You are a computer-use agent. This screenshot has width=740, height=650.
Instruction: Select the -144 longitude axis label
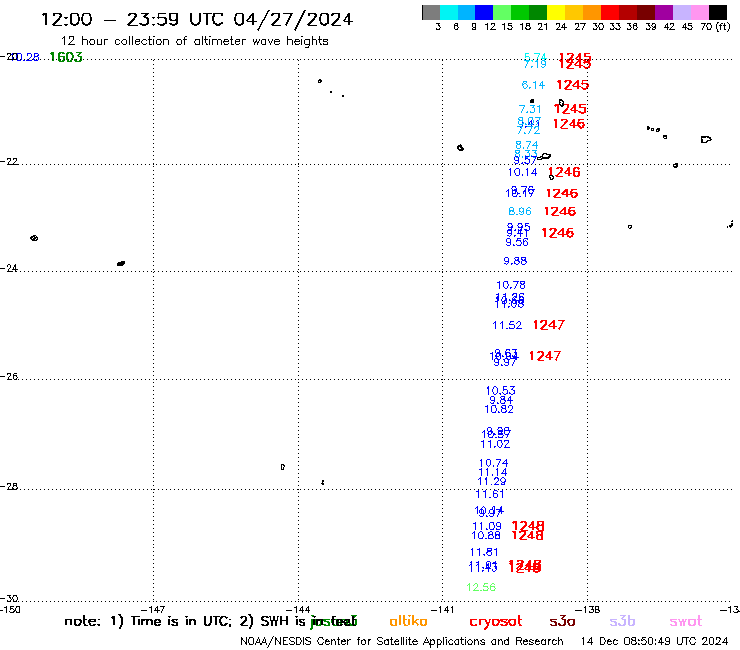point(298,609)
